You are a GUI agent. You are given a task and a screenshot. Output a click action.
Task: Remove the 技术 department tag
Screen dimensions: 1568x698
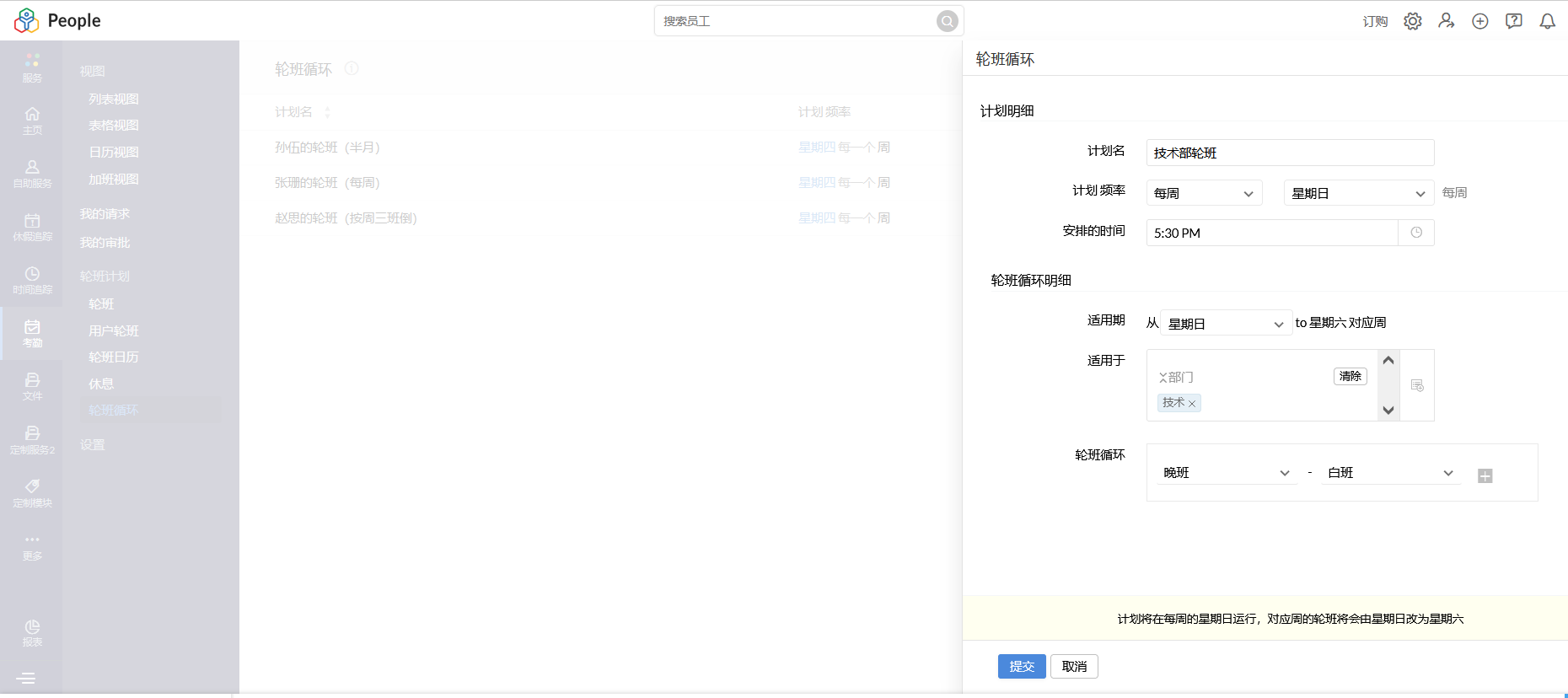click(1192, 404)
